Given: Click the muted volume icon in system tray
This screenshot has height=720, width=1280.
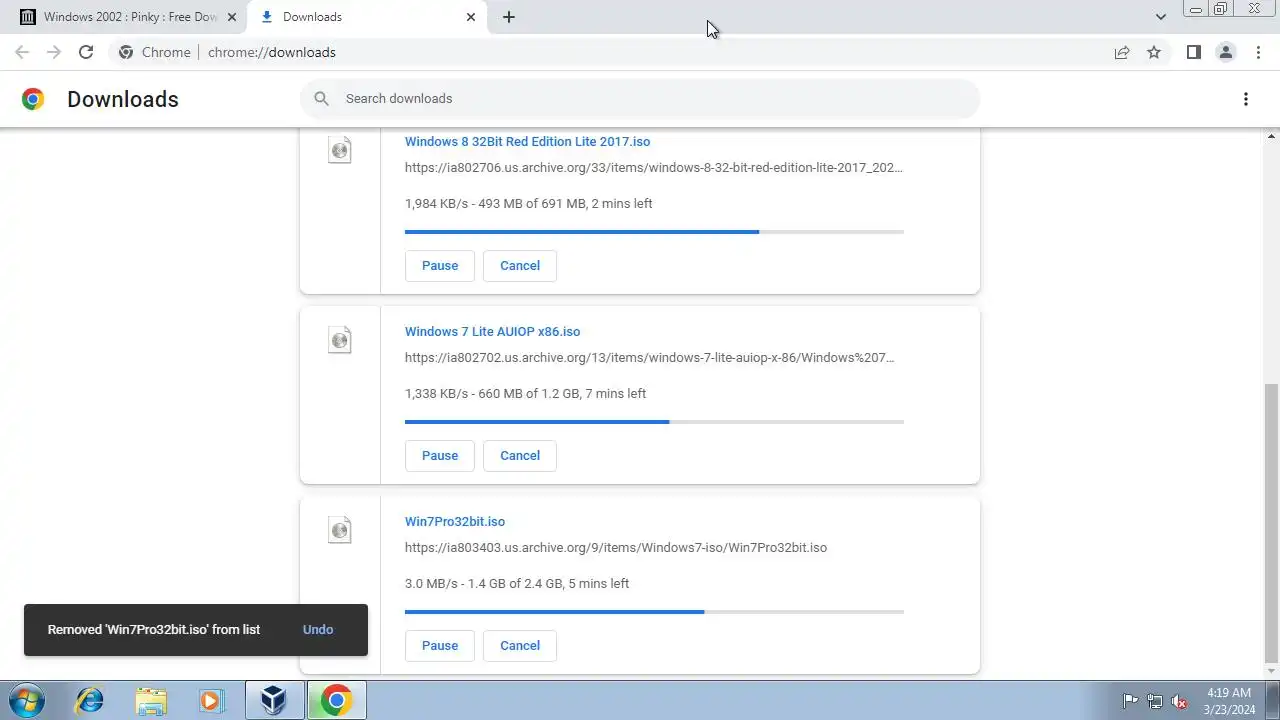Looking at the screenshot, I should 1180,701.
